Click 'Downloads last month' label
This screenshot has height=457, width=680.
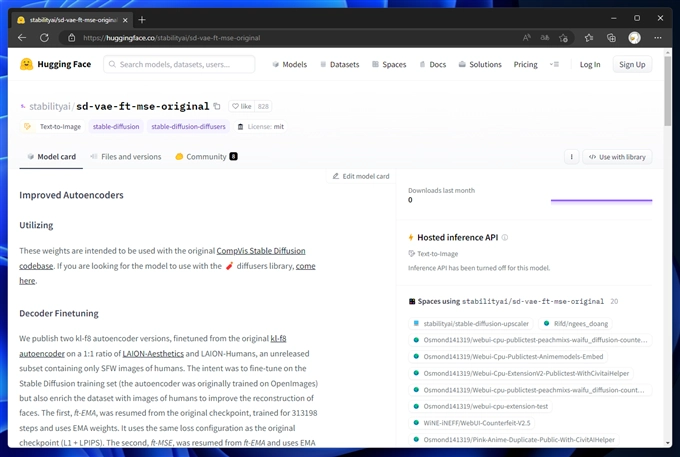[441, 190]
